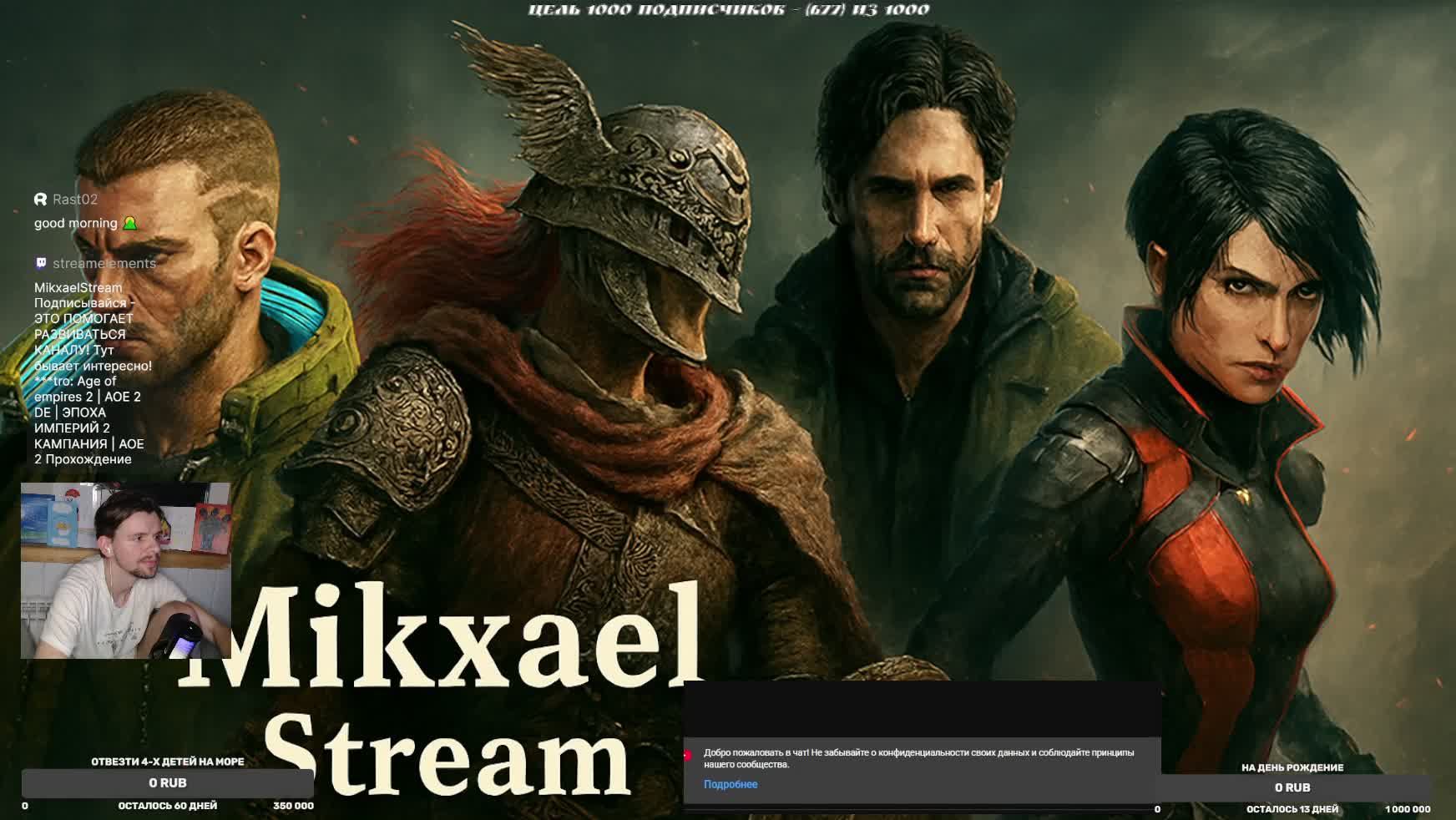The width and height of the screenshot is (1456, 820).
Task: Select the Rast02 chat username
Action: click(x=75, y=200)
